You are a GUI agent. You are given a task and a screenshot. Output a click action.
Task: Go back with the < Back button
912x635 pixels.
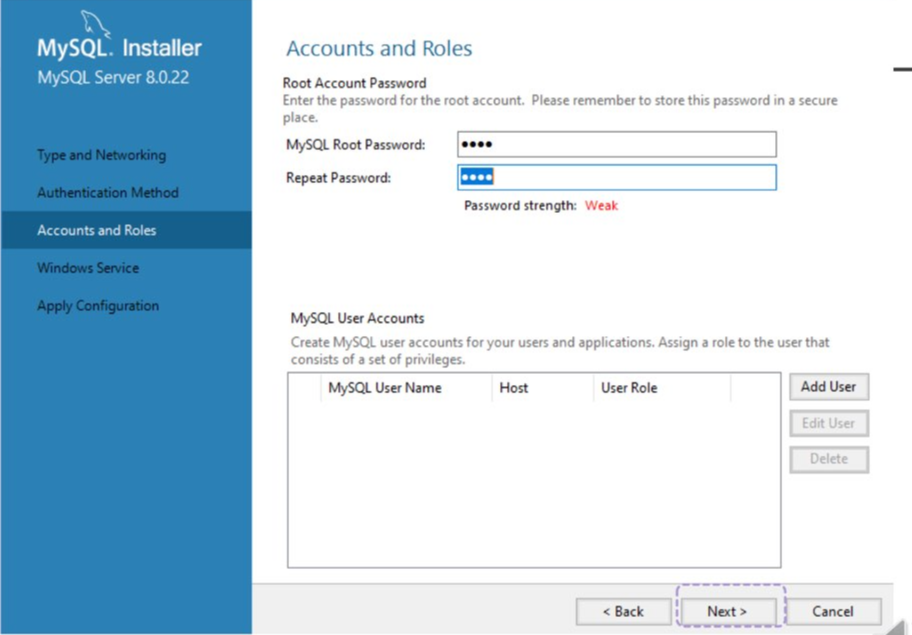624,612
